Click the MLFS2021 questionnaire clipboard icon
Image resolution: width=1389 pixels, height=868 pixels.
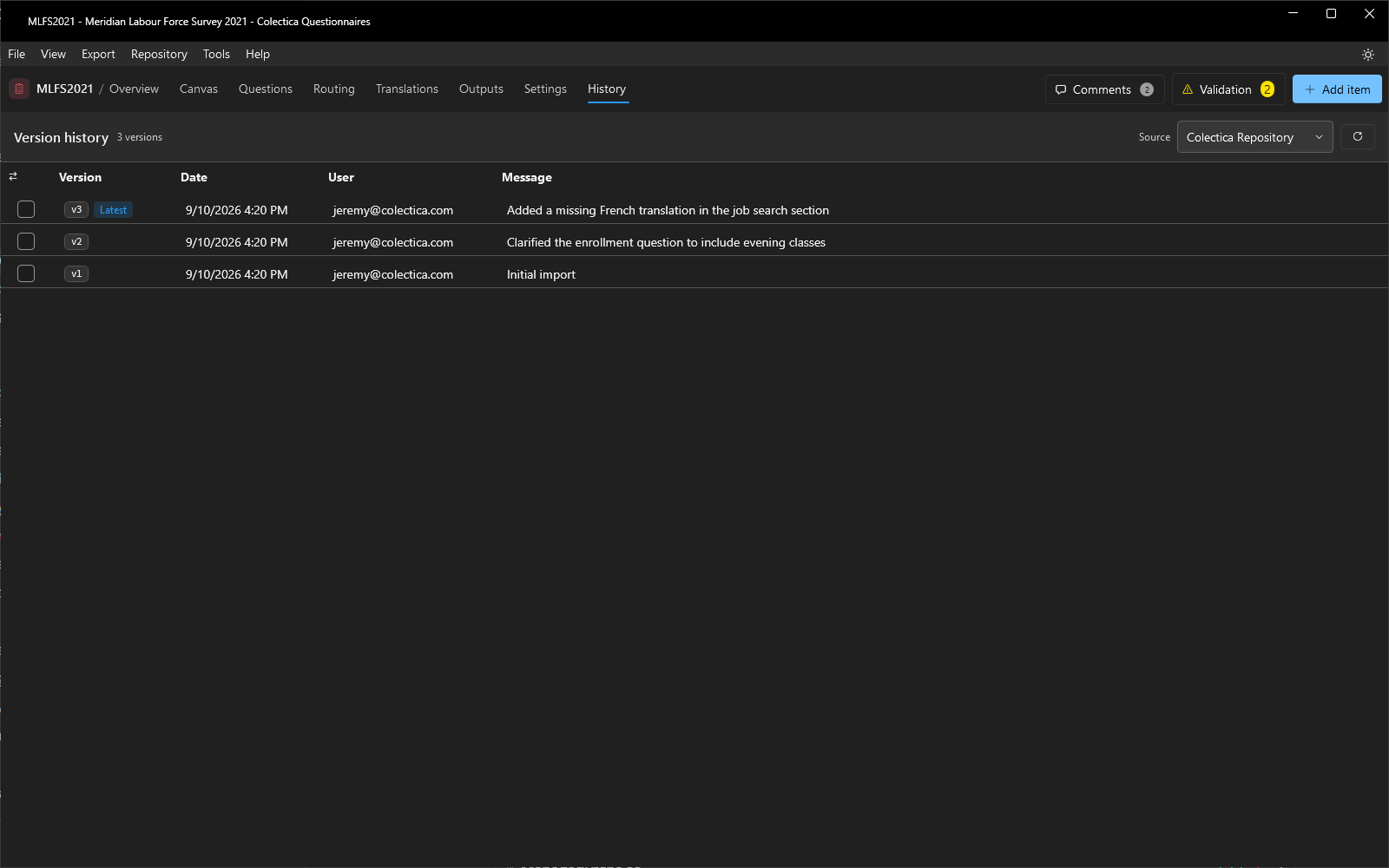[19, 89]
